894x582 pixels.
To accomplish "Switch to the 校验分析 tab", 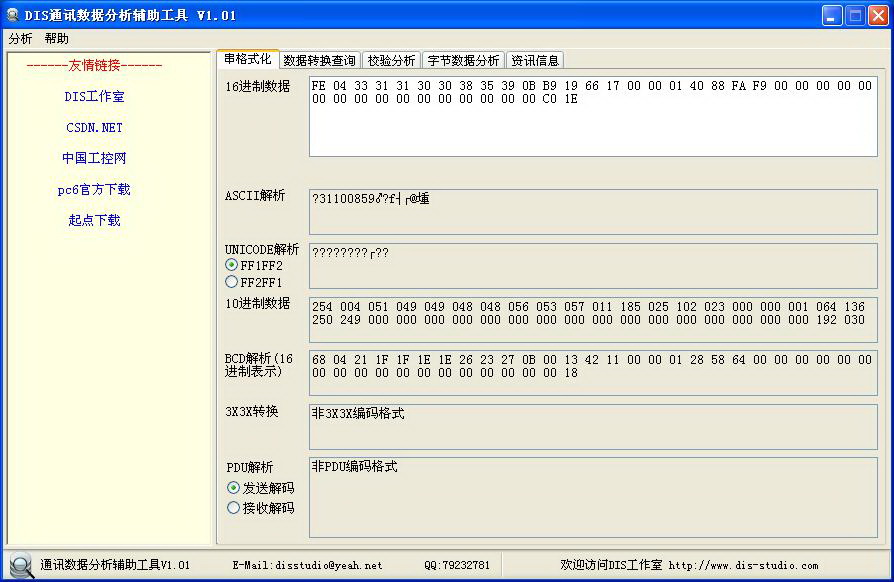I will click(391, 60).
